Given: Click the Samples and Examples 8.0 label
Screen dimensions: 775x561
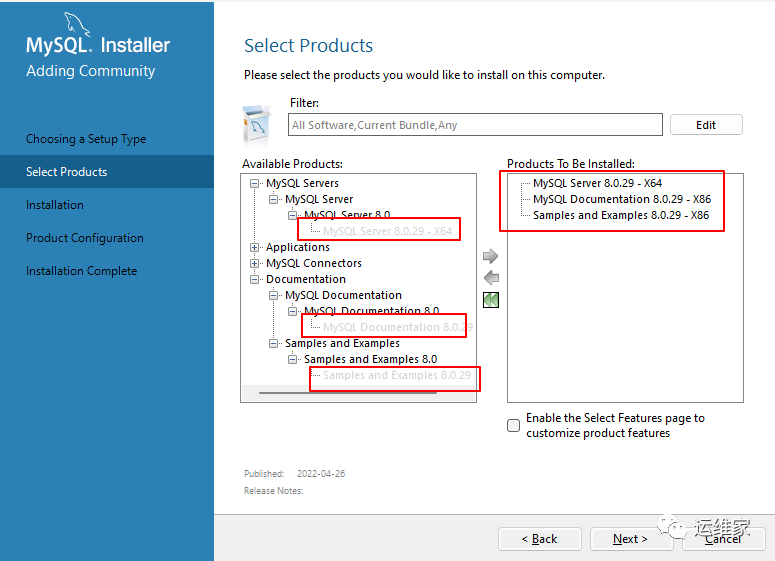Looking at the screenshot, I should (x=371, y=359).
